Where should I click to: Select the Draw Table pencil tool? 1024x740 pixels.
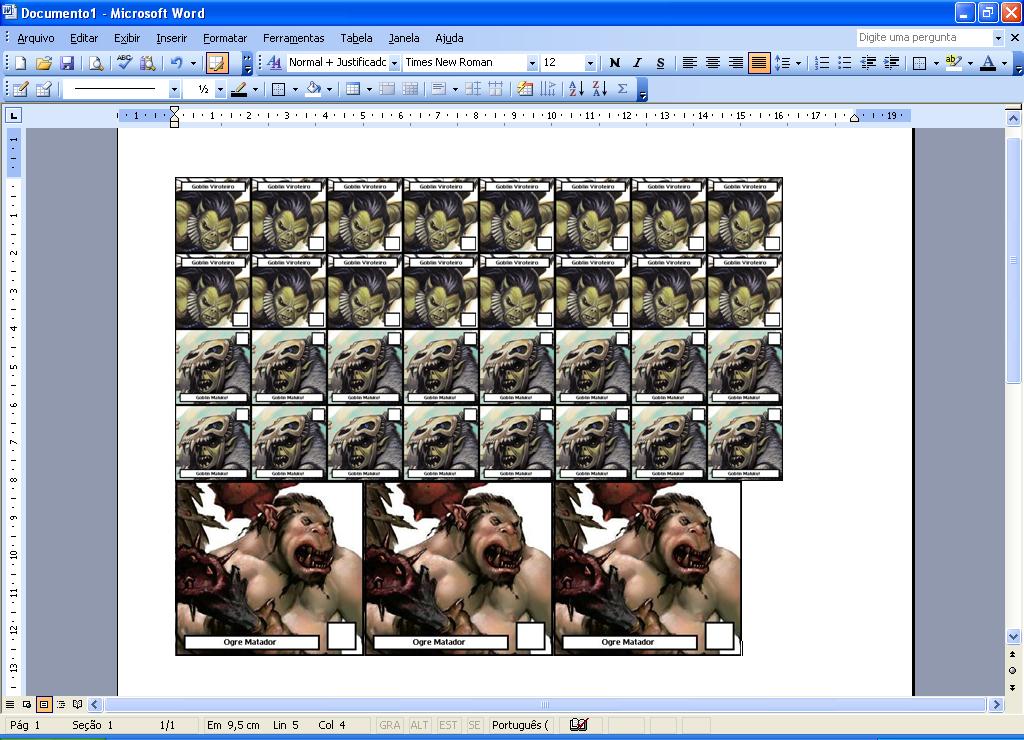[x=20, y=89]
